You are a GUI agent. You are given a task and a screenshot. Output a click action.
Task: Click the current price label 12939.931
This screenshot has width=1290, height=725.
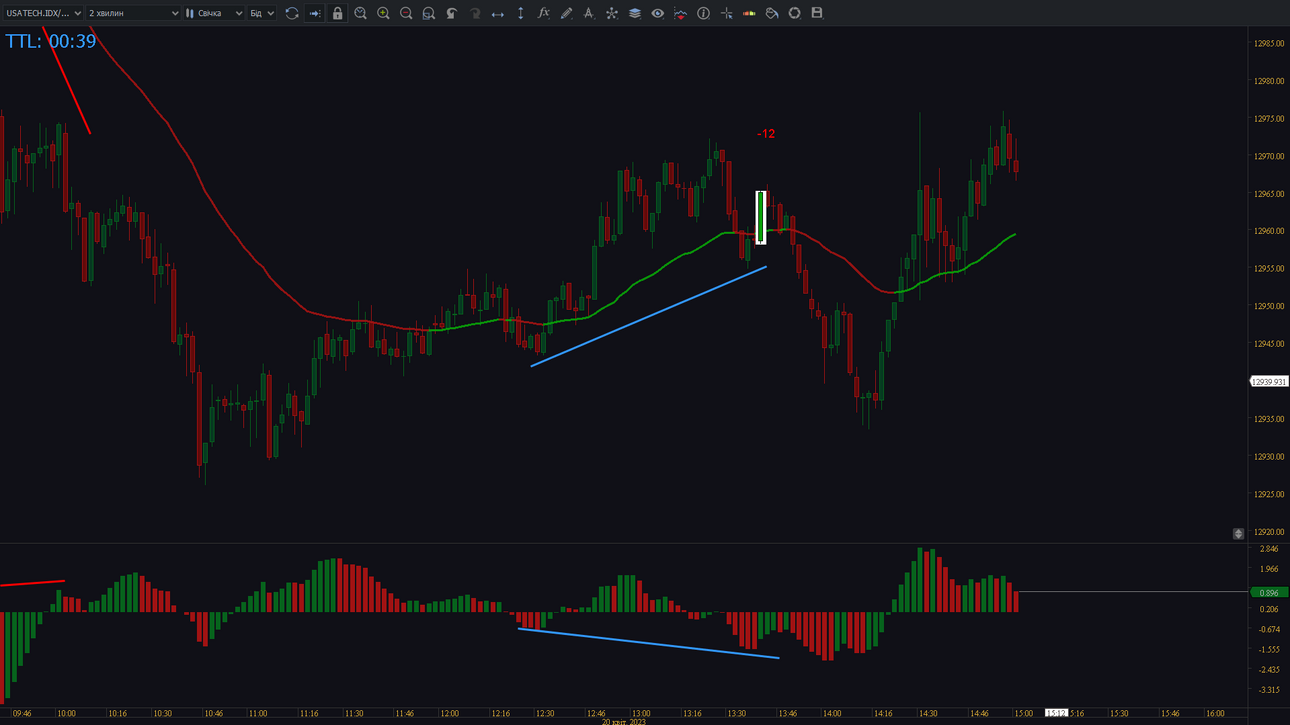[1269, 381]
